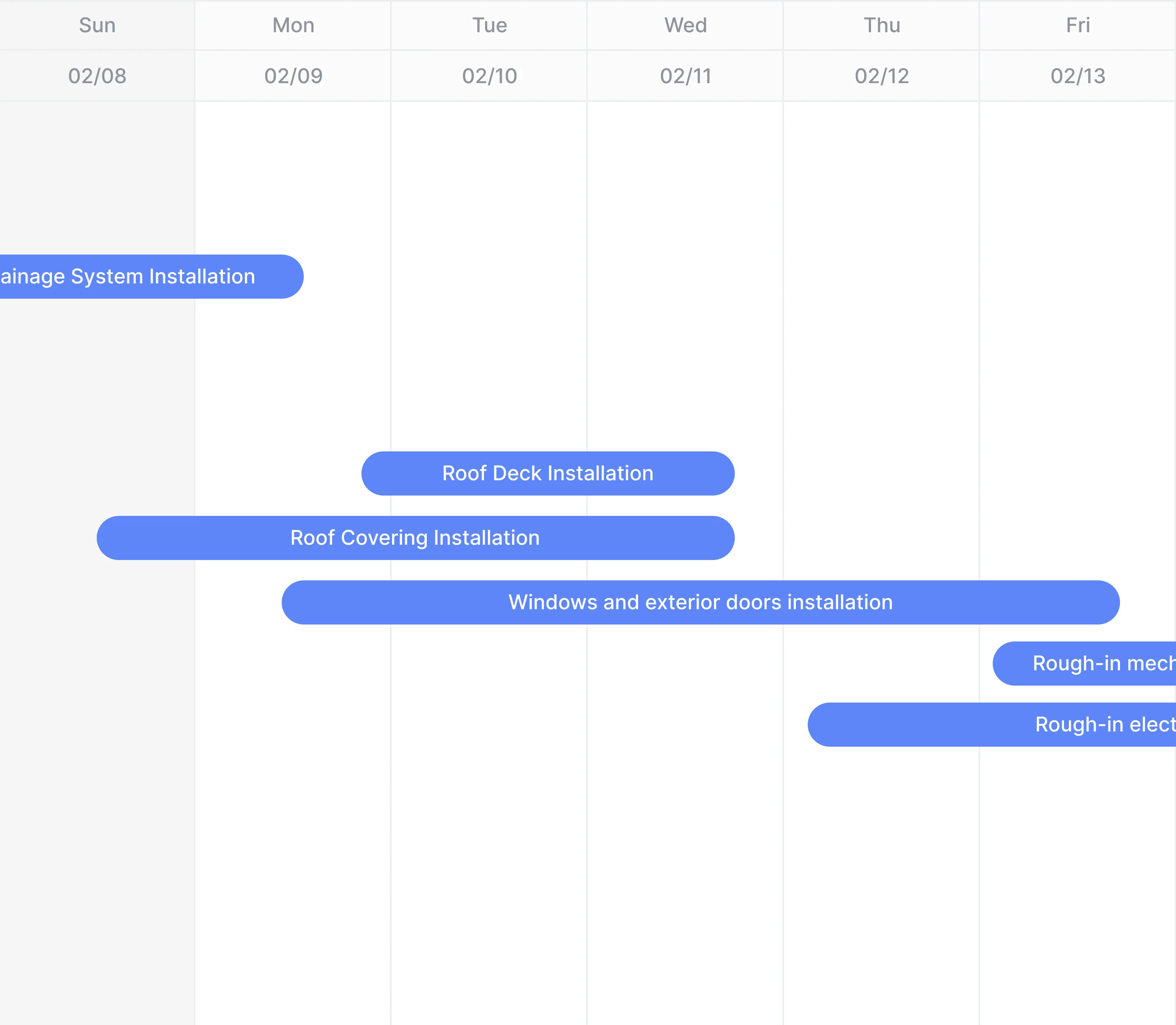
Task: Click the Fri column header
Action: tap(1078, 25)
